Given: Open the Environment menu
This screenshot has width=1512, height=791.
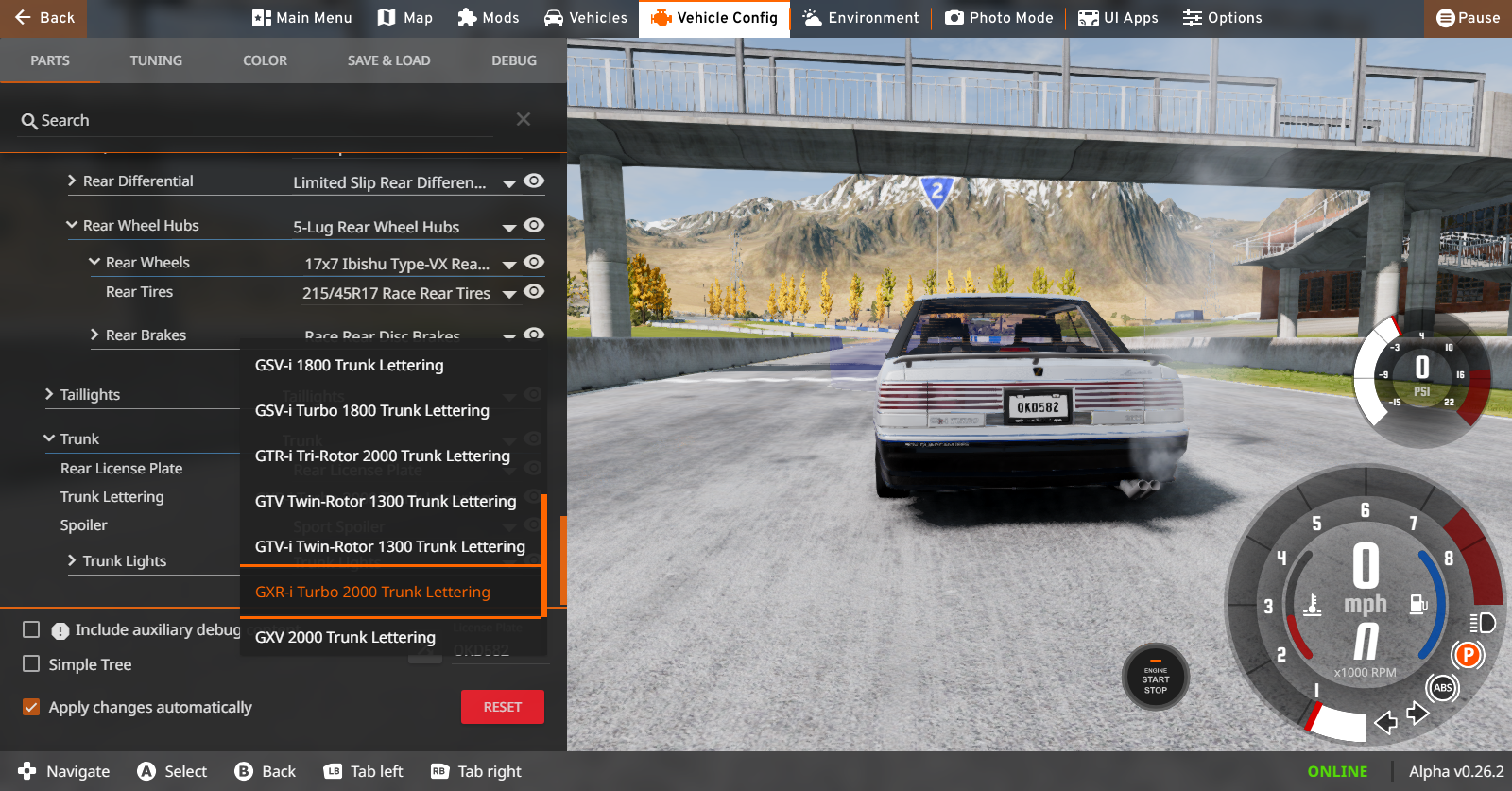Looking at the screenshot, I should click(861, 18).
